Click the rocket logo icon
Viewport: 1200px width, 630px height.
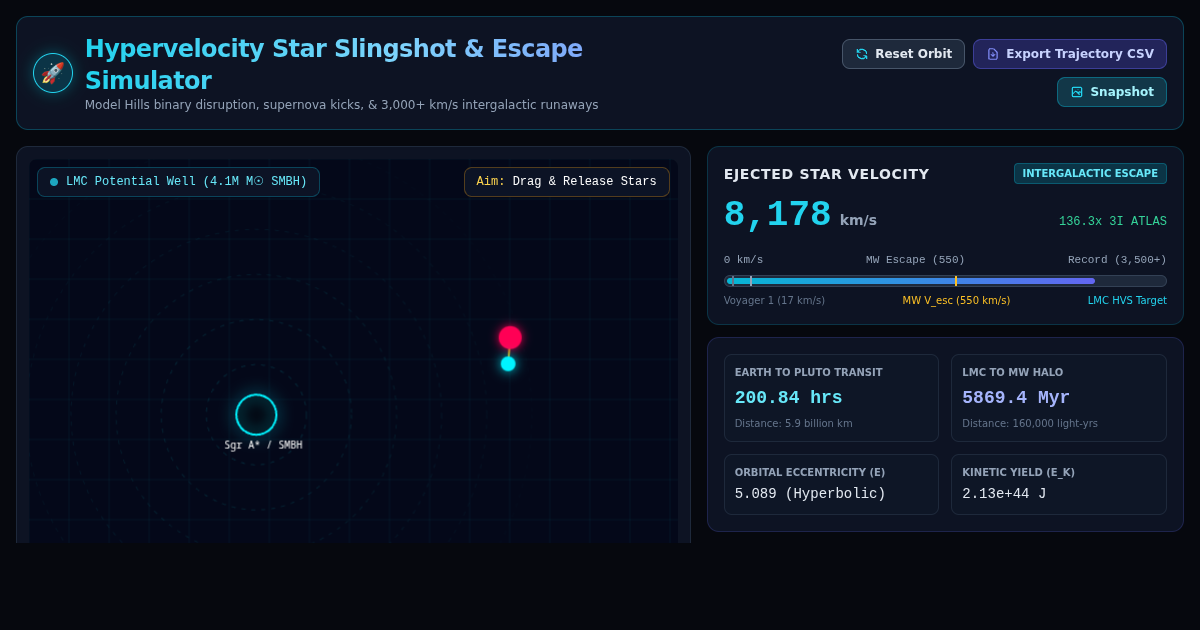tap(53, 73)
